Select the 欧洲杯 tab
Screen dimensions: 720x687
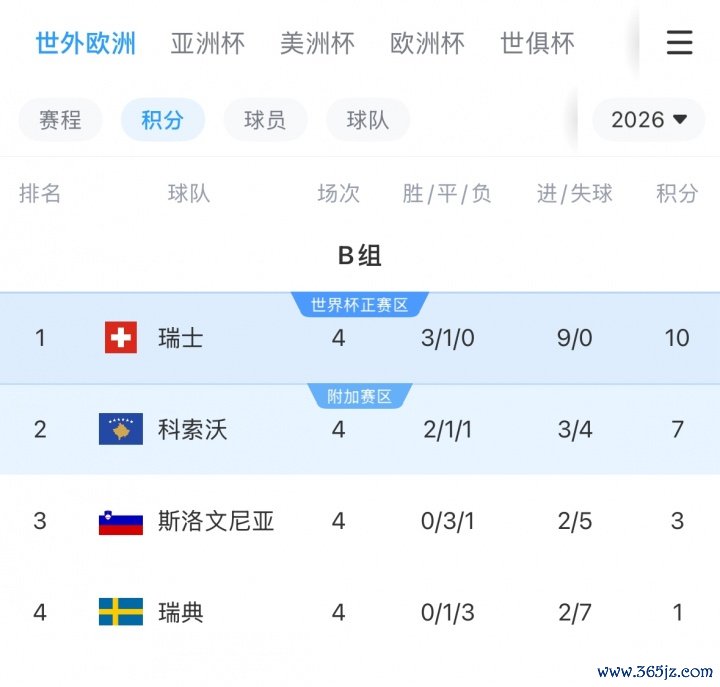click(427, 43)
